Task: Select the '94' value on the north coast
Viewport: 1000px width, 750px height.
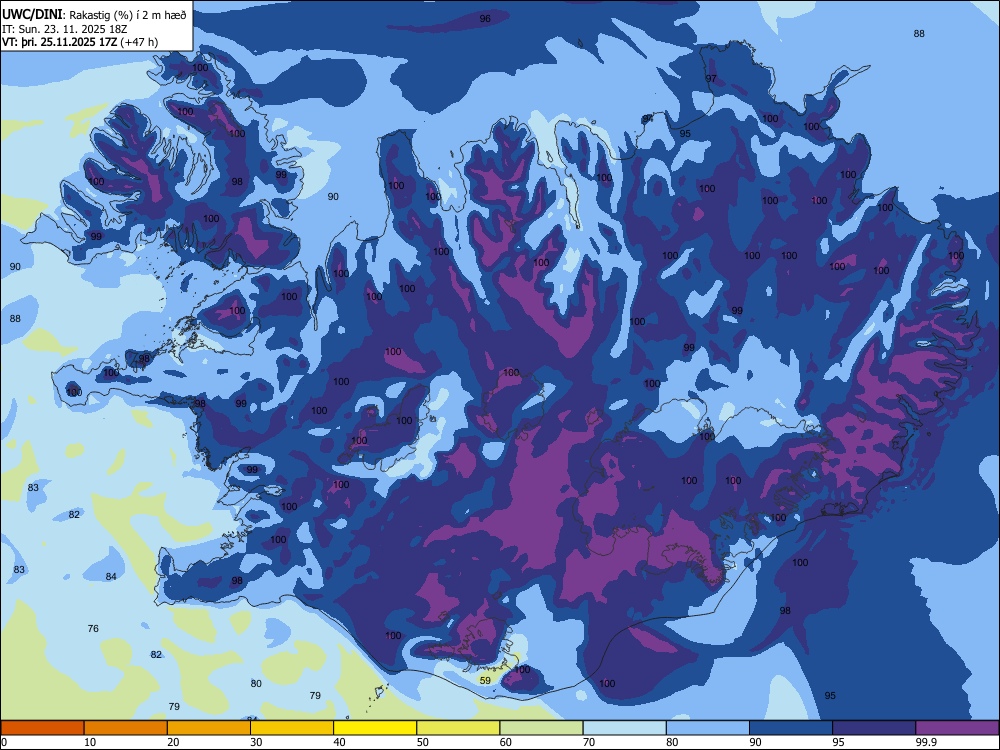Action: click(647, 118)
